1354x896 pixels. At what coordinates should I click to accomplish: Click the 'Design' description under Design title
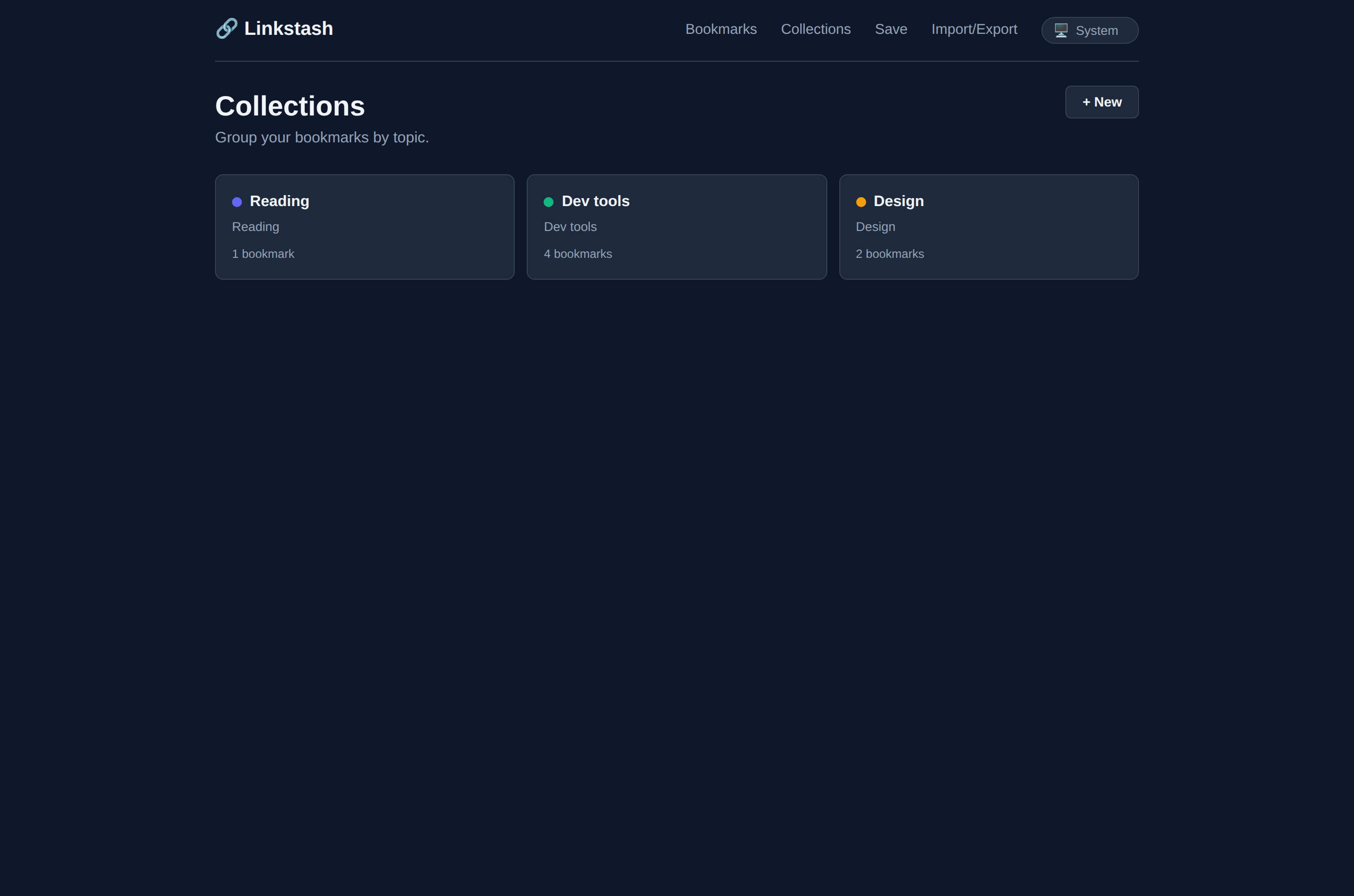[875, 227]
